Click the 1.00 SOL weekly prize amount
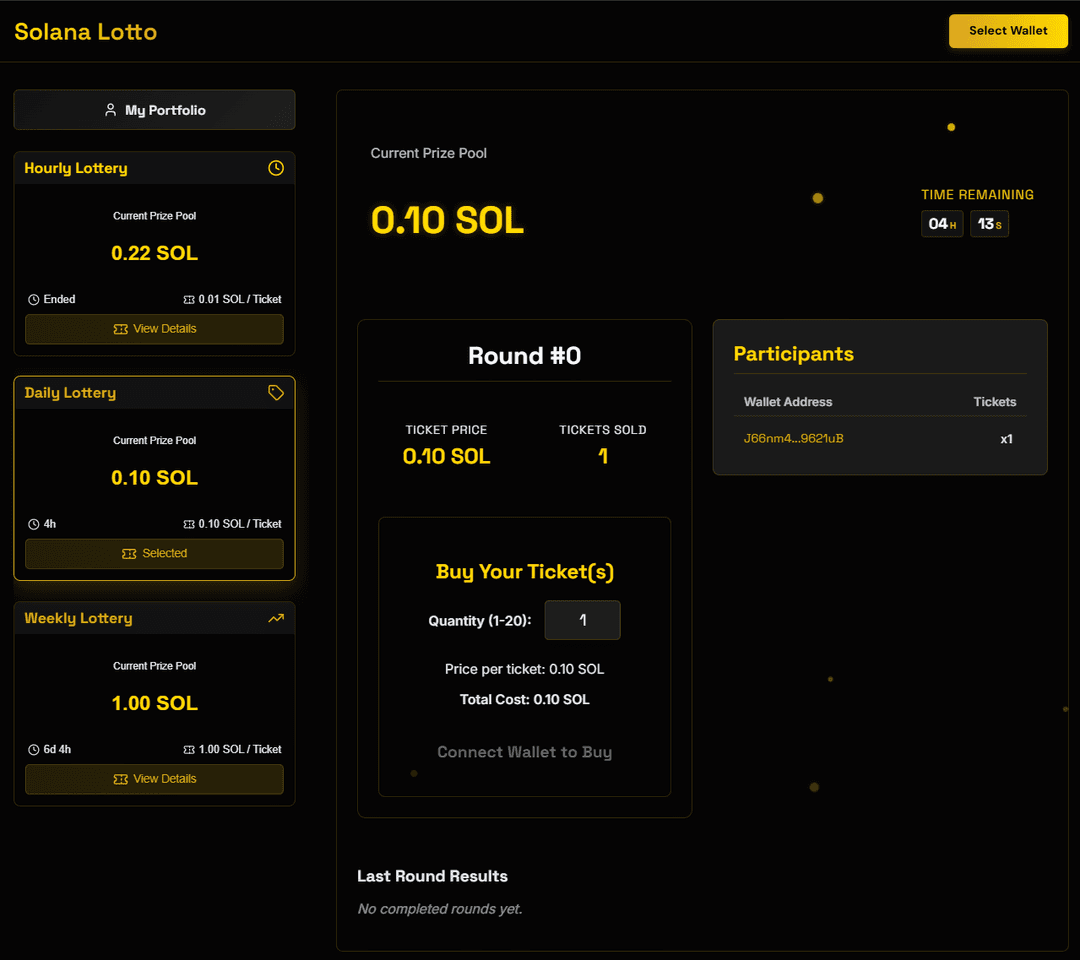Viewport: 1080px width, 960px height. (x=154, y=703)
